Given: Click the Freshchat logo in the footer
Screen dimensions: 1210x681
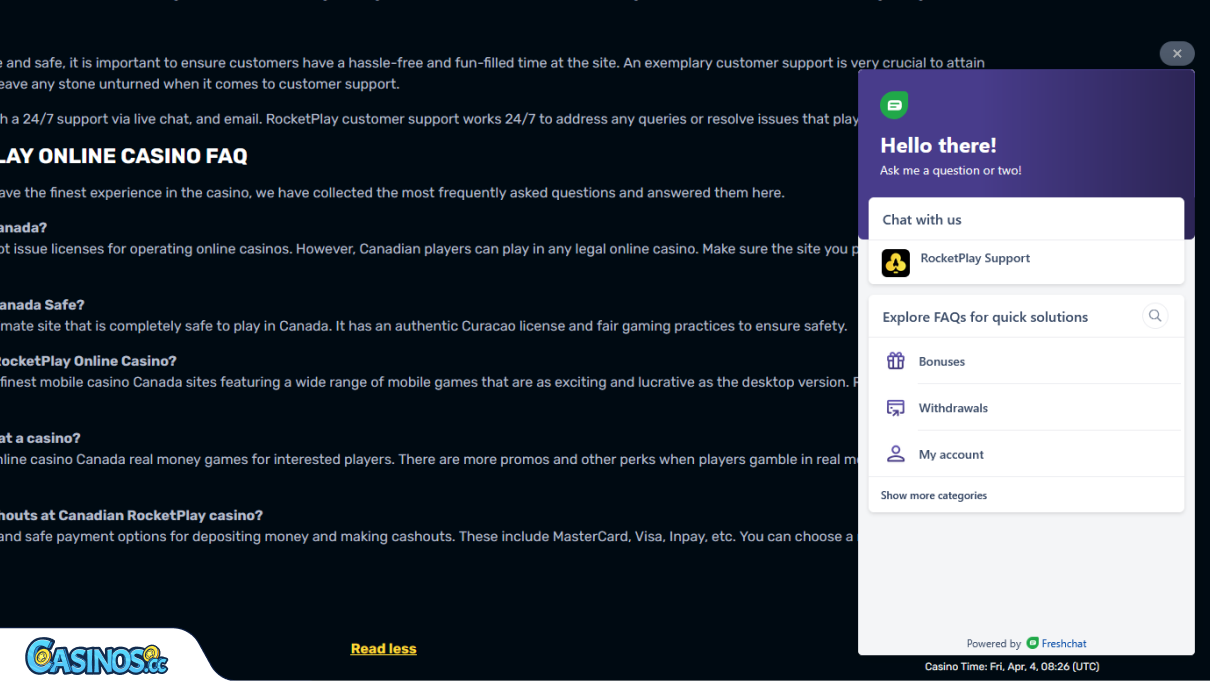Looking at the screenshot, I should pyautogui.click(x=1033, y=643).
